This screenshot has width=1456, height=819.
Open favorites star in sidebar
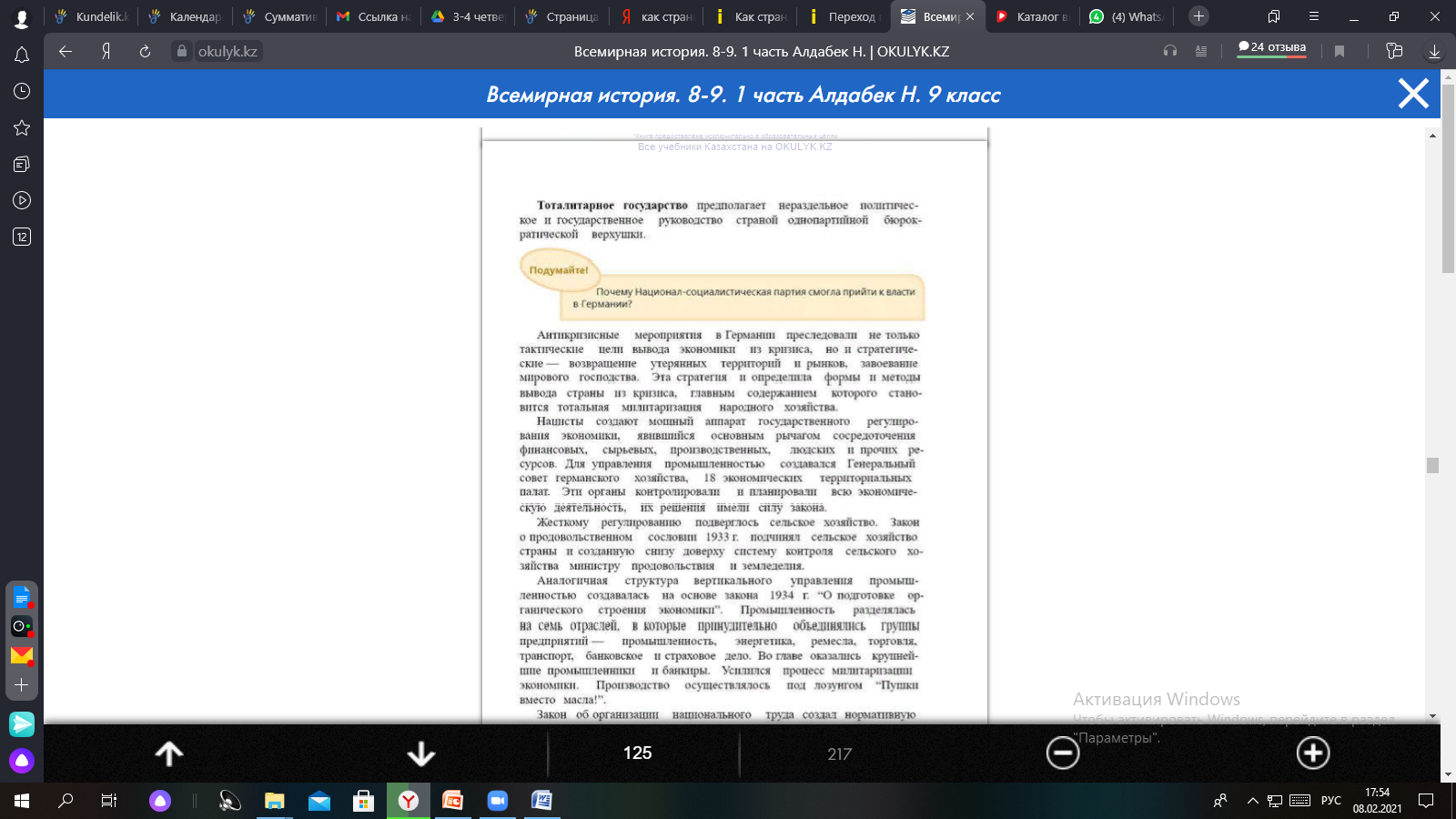pyautogui.click(x=22, y=127)
